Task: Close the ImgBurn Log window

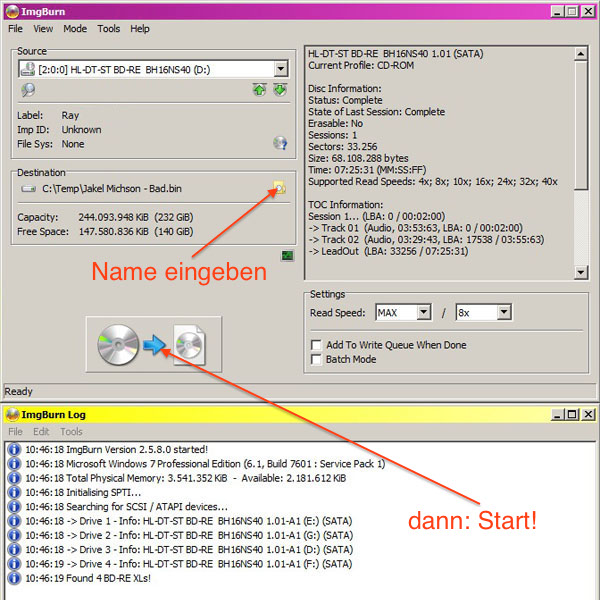Action: point(588,414)
